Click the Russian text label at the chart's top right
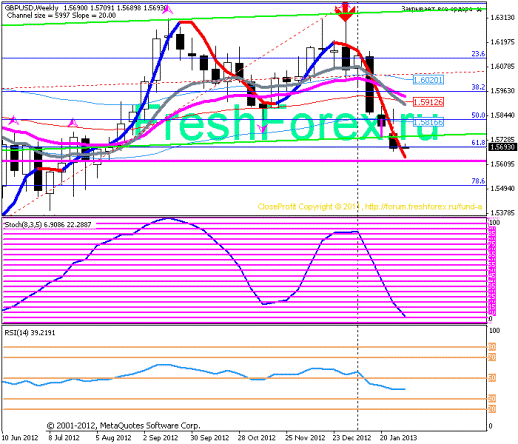Image resolution: width=518 pixels, height=444 pixels. 442,9
